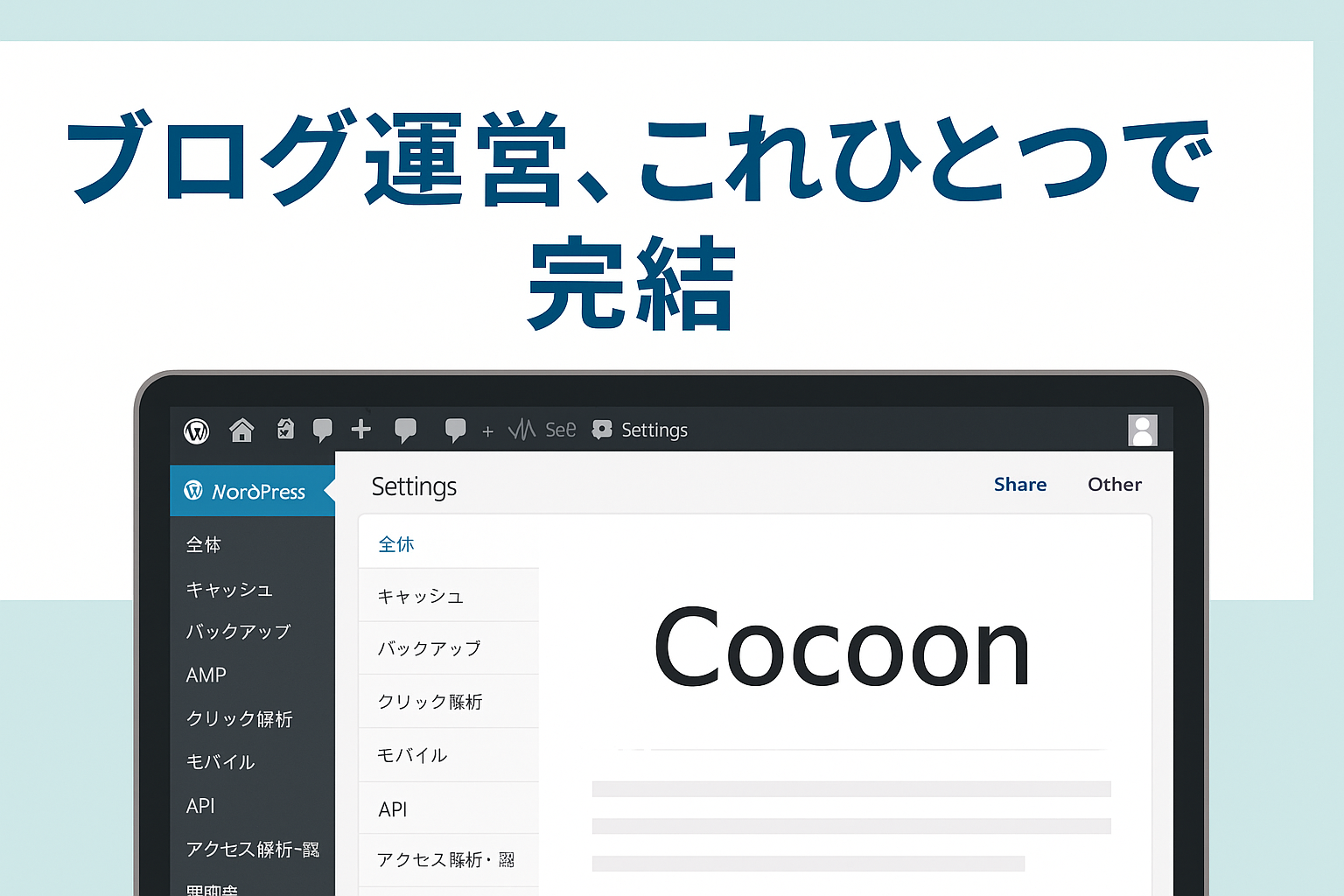
Task: Select バックアップ in the dark sidebar
Action: pyautogui.click(x=238, y=631)
